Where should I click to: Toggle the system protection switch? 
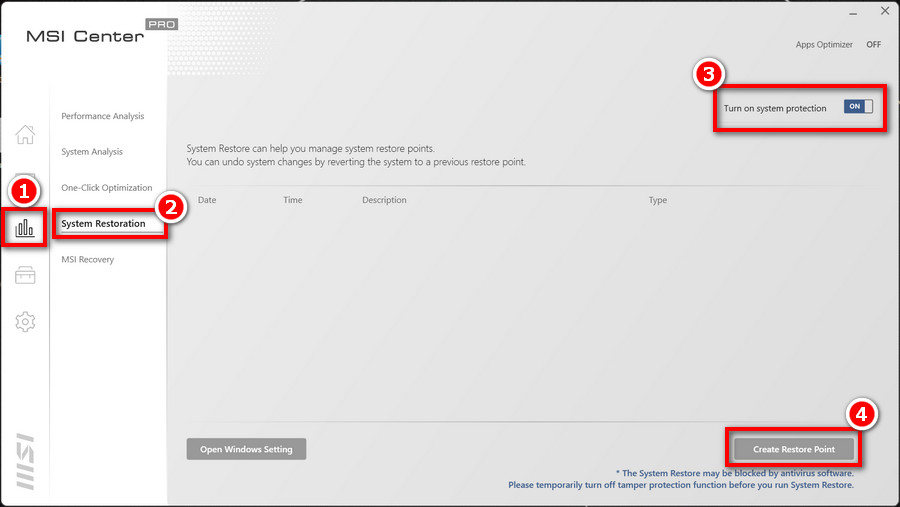[858, 106]
